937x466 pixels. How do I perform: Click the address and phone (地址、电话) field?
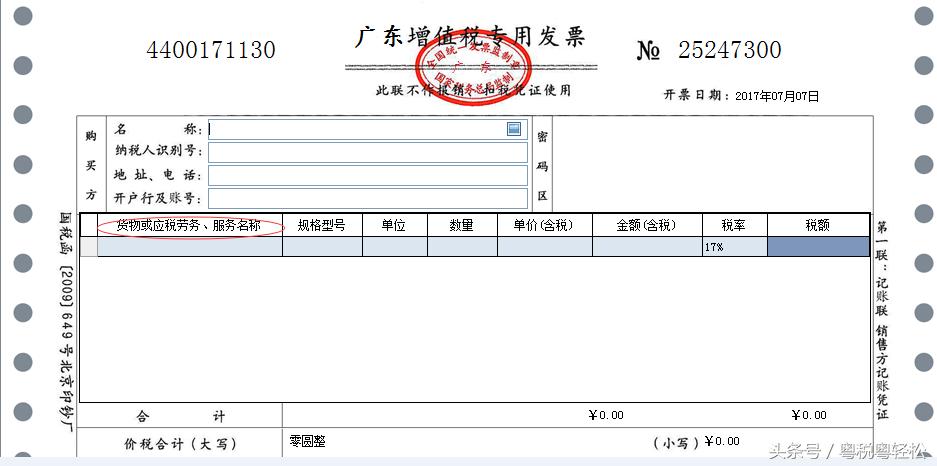[368, 175]
